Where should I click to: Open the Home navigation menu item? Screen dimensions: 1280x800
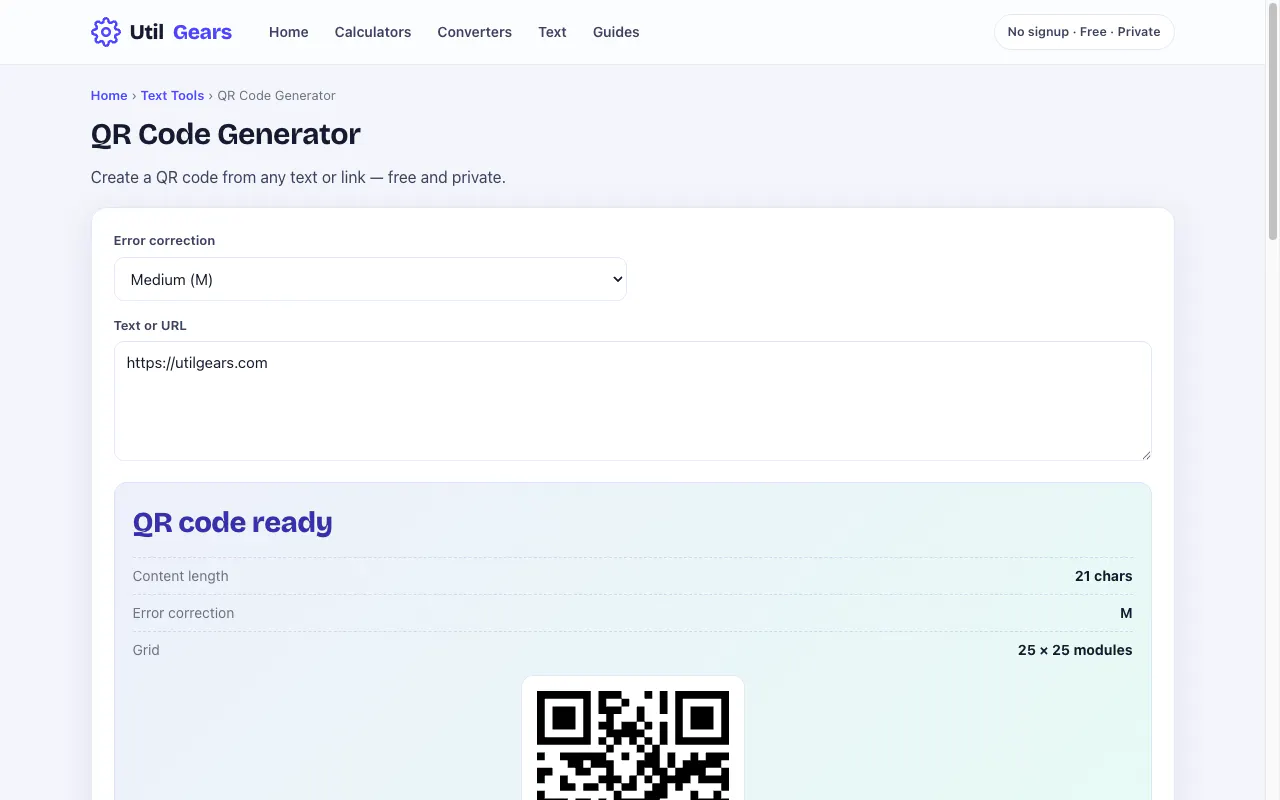(289, 32)
